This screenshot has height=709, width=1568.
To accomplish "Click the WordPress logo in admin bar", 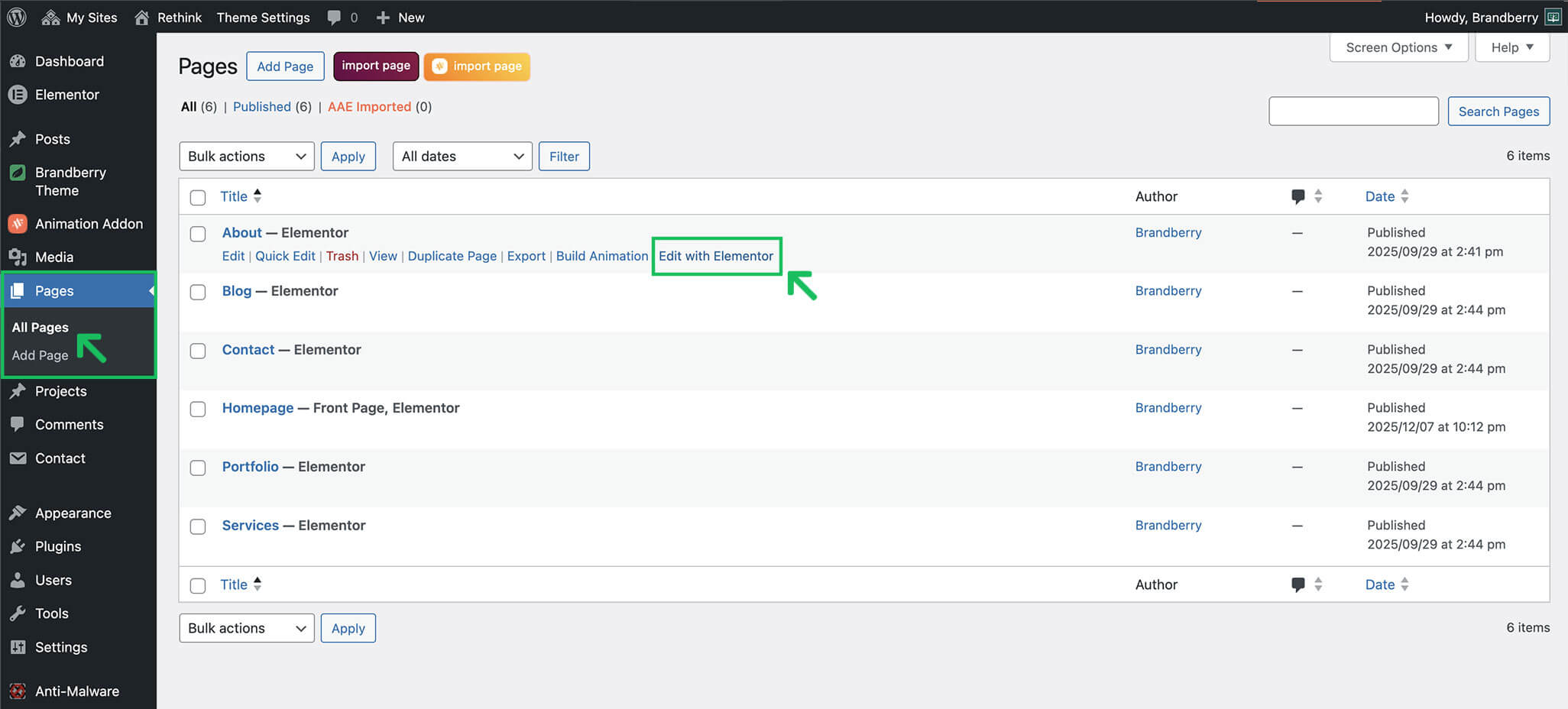I will coord(17,17).
